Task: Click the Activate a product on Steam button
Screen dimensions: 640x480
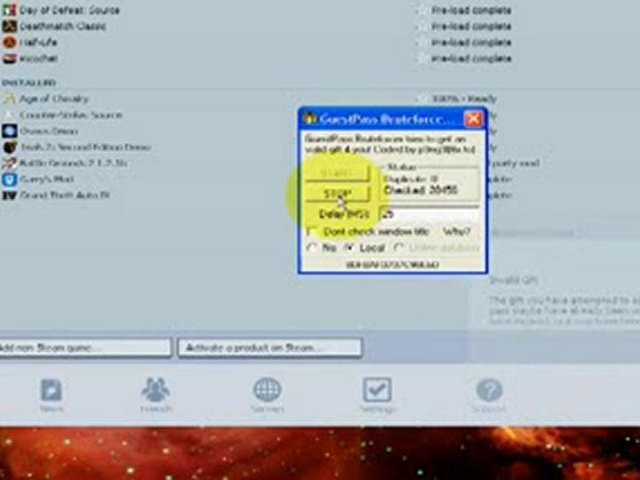Action: pyautogui.click(x=269, y=347)
